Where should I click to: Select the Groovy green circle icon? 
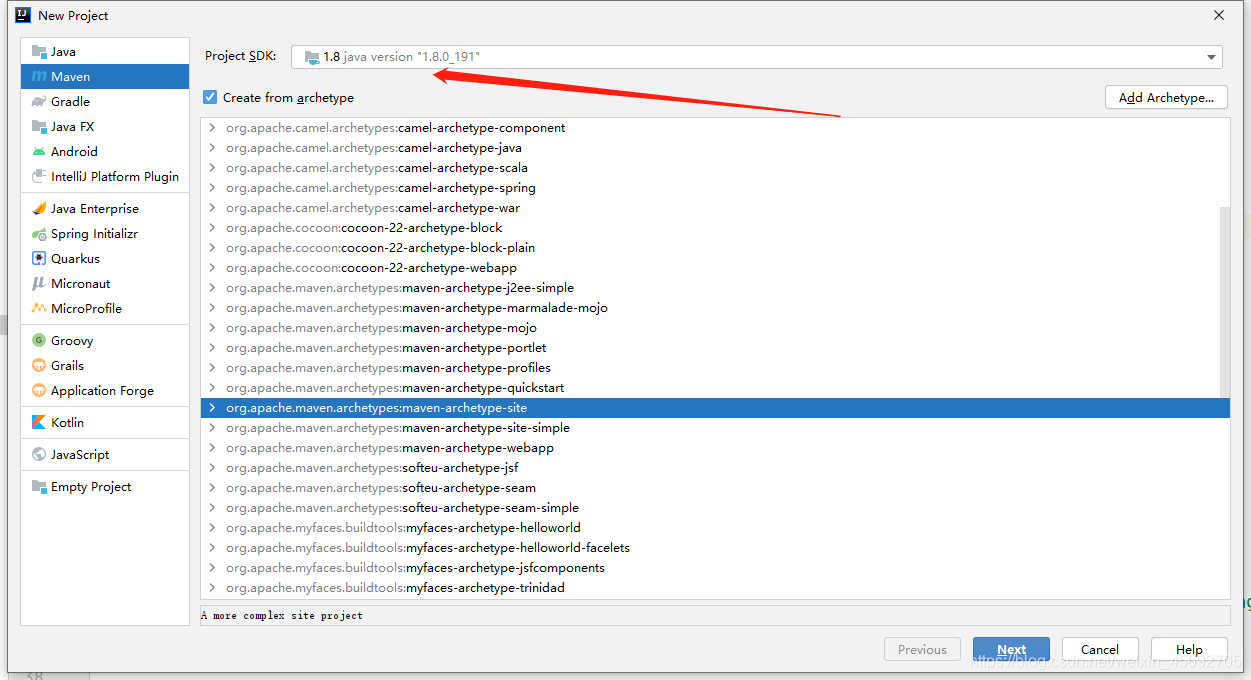point(39,341)
